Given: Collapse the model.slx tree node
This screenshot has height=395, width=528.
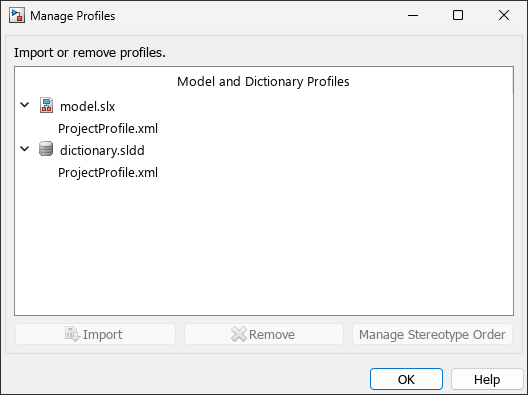Looking at the screenshot, I should [25, 105].
